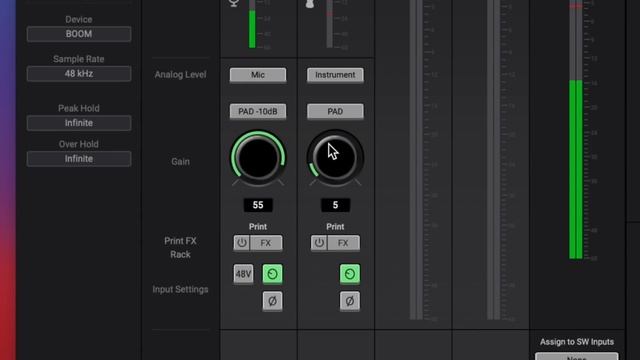The height and width of the screenshot is (360, 640).
Task: Click the Analog Level label
Action: (180, 75)
